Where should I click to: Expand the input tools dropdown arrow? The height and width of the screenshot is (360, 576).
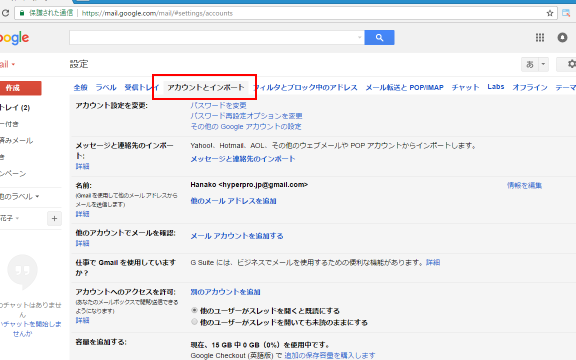click(x=543, y=64)
